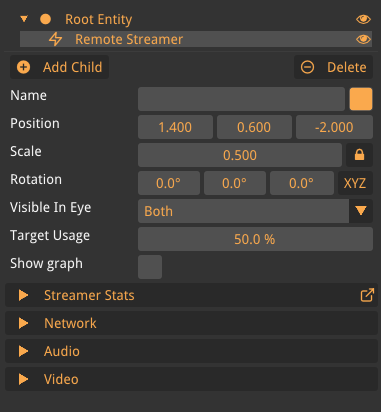Toggle the Scale lock icon

359,155
